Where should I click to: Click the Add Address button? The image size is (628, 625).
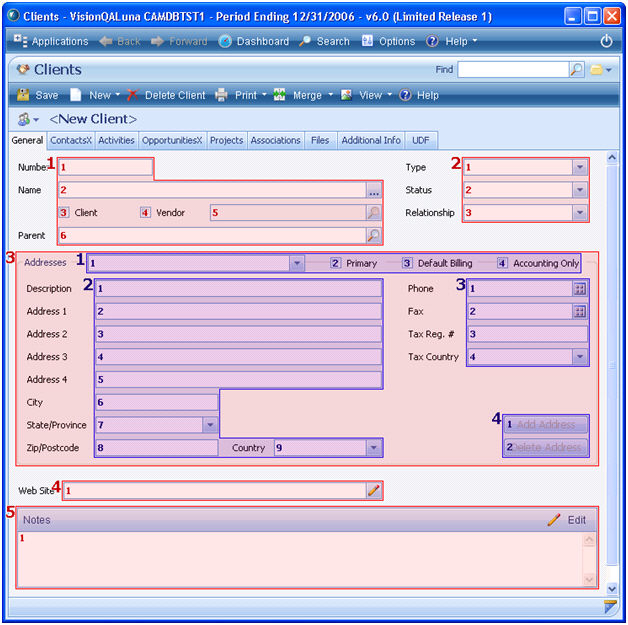546,424
